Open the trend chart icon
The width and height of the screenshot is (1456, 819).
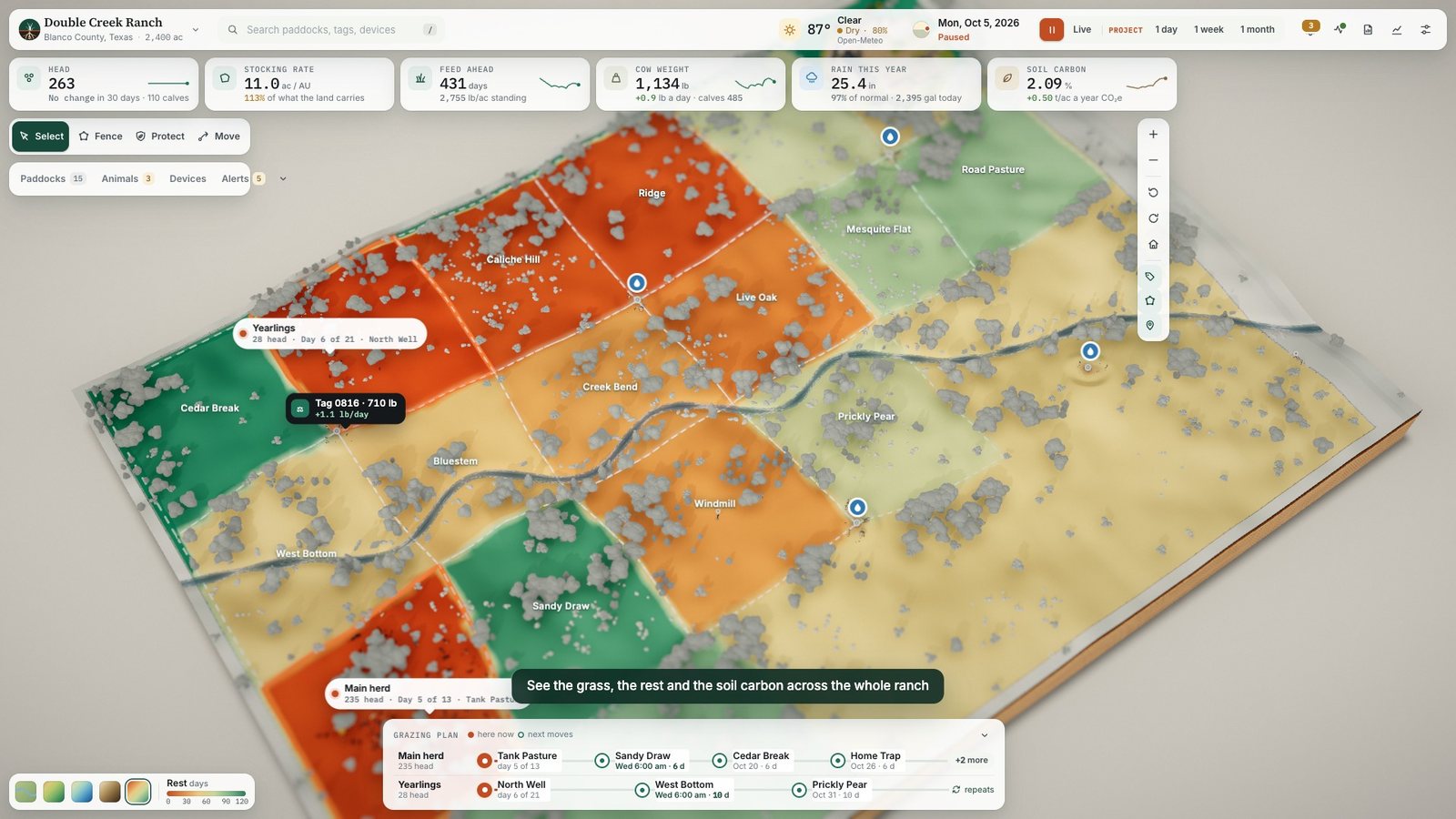1397,29
